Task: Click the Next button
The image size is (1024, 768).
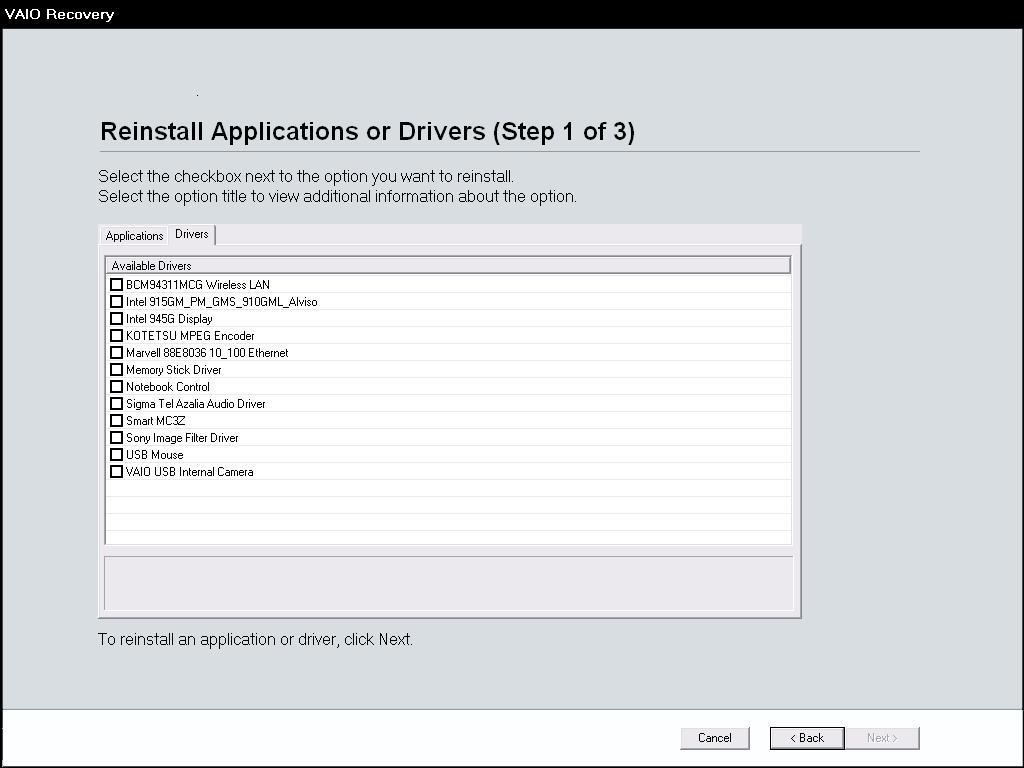Action: (x=882, y=738)
